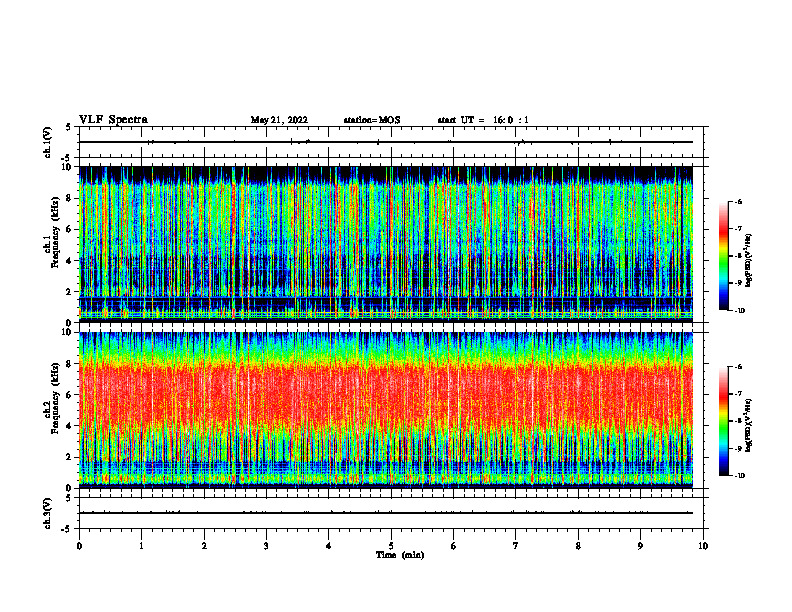Click time axis tick label '10'
The height and width of the screenshot is (612, 792).
click(703, 546)
